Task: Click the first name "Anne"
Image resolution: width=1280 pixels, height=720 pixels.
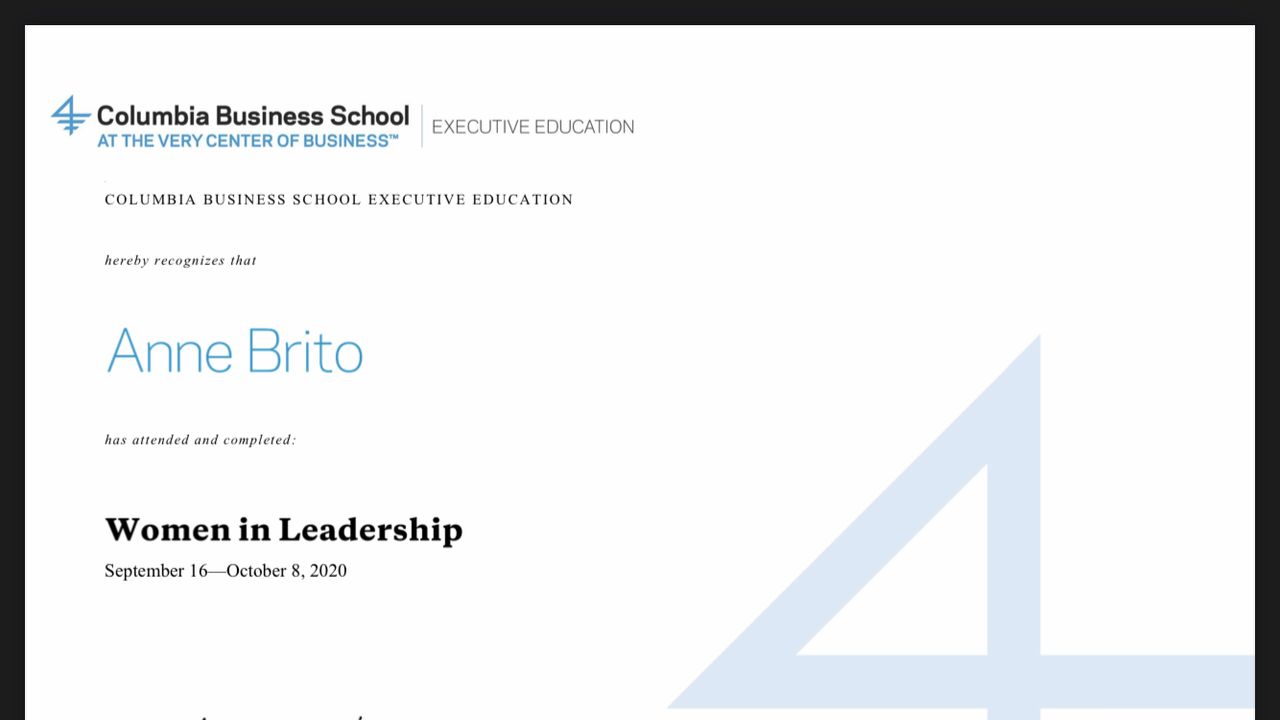Action: pyautogui.click(x=169, y=351)
